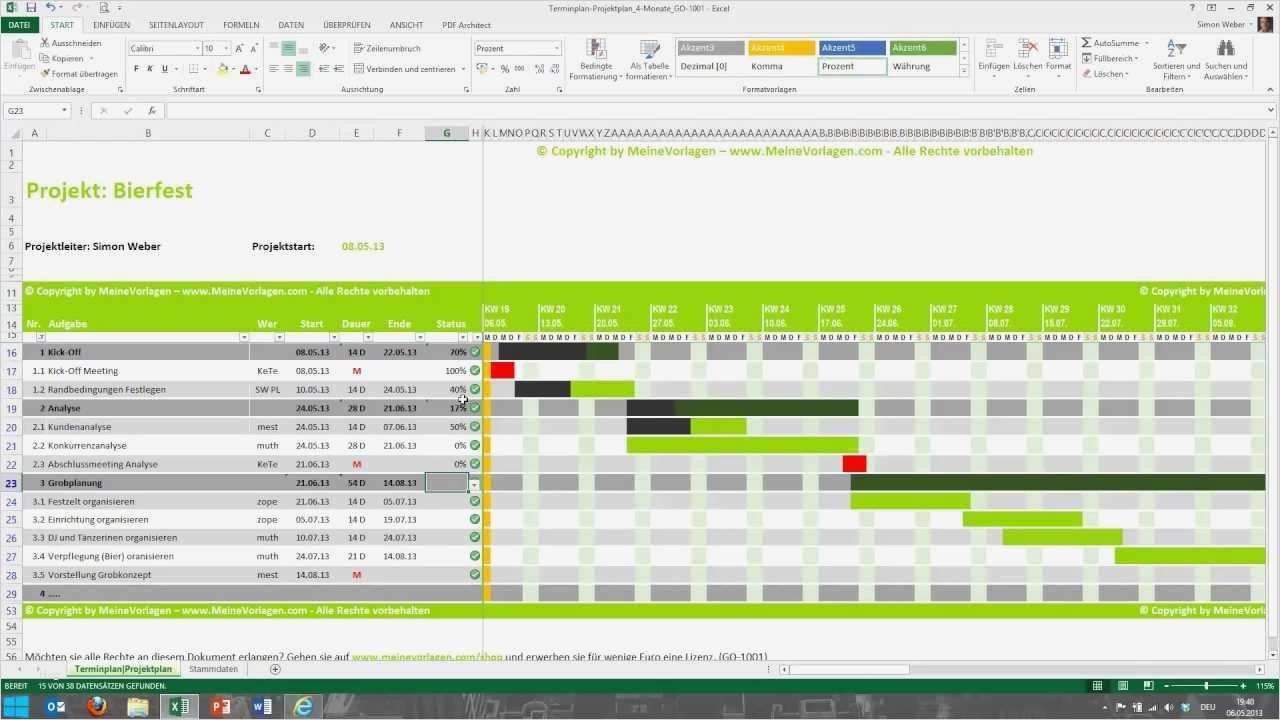Image resolution: width=1280 pixels, height=720 pixels.
Task: Toggle bold formatting with F icon
Action: click(136, 69)
